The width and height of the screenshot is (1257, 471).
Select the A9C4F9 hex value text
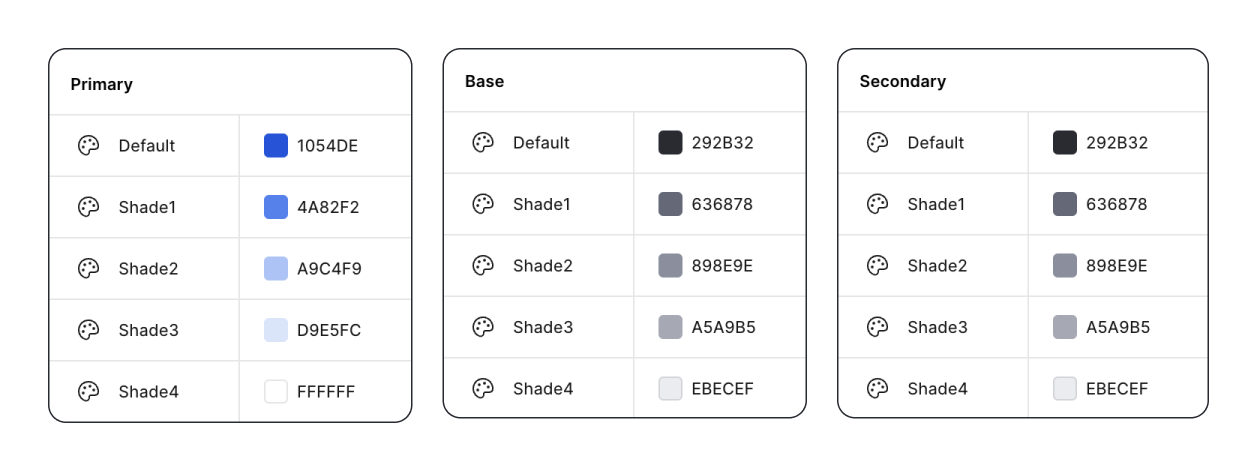pyautogui.click(x=329, y=269)
